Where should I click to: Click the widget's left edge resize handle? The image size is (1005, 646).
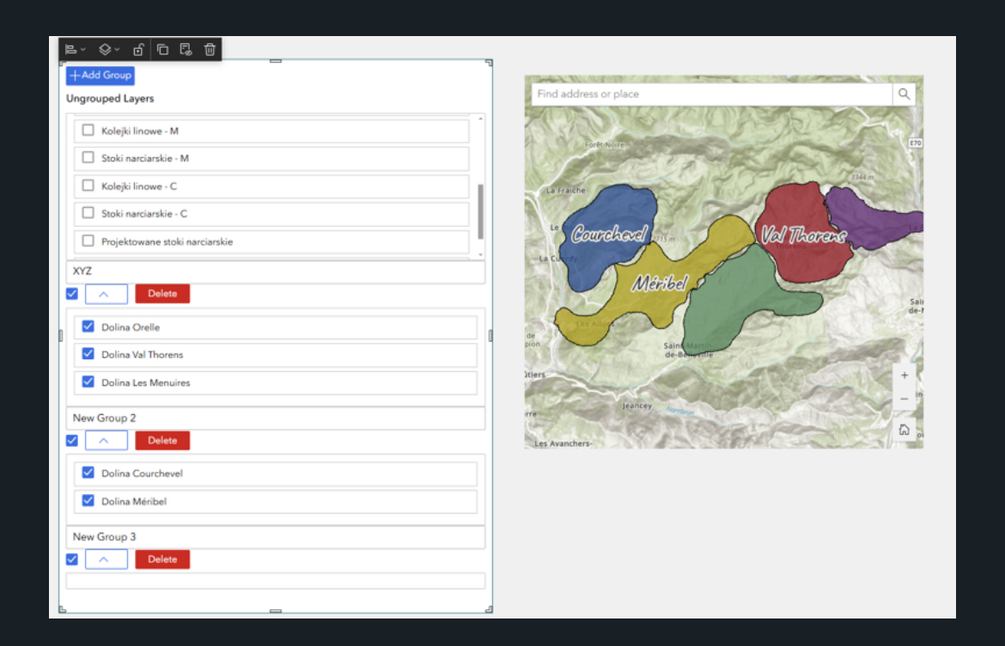[62, 336]
